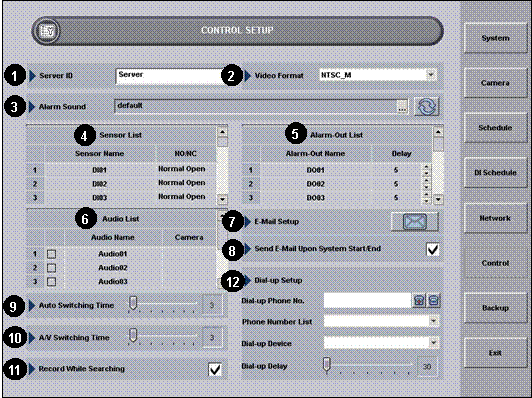Viewport: 532px width, 398px height.
Task: Click the Dial-up Phone No. input field
Action: click(x=367, y=301)
